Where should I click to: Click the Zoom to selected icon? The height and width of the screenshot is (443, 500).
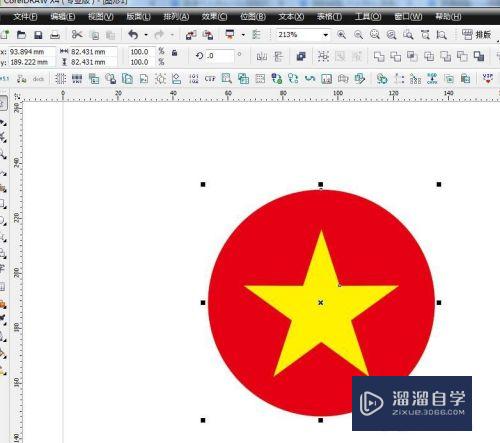click(375, 35)
